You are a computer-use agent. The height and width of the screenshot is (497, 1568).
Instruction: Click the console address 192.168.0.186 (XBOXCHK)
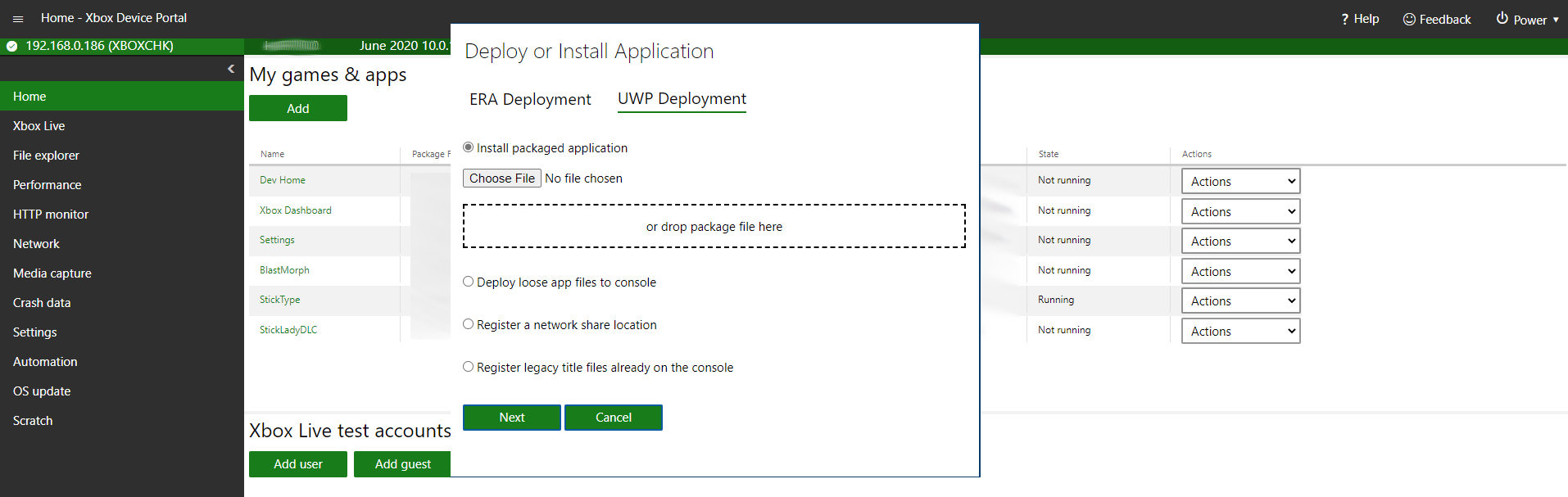point(99,46)
